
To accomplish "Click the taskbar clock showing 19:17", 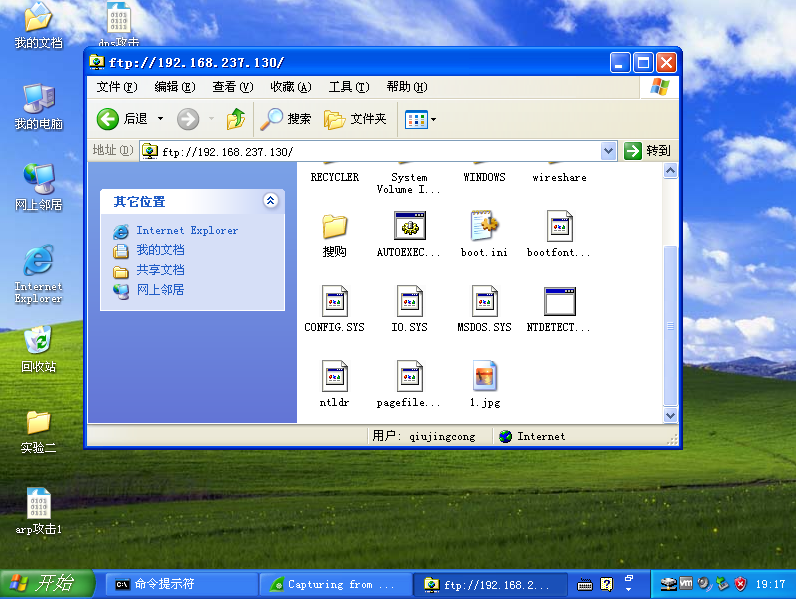I will [770, 584].
